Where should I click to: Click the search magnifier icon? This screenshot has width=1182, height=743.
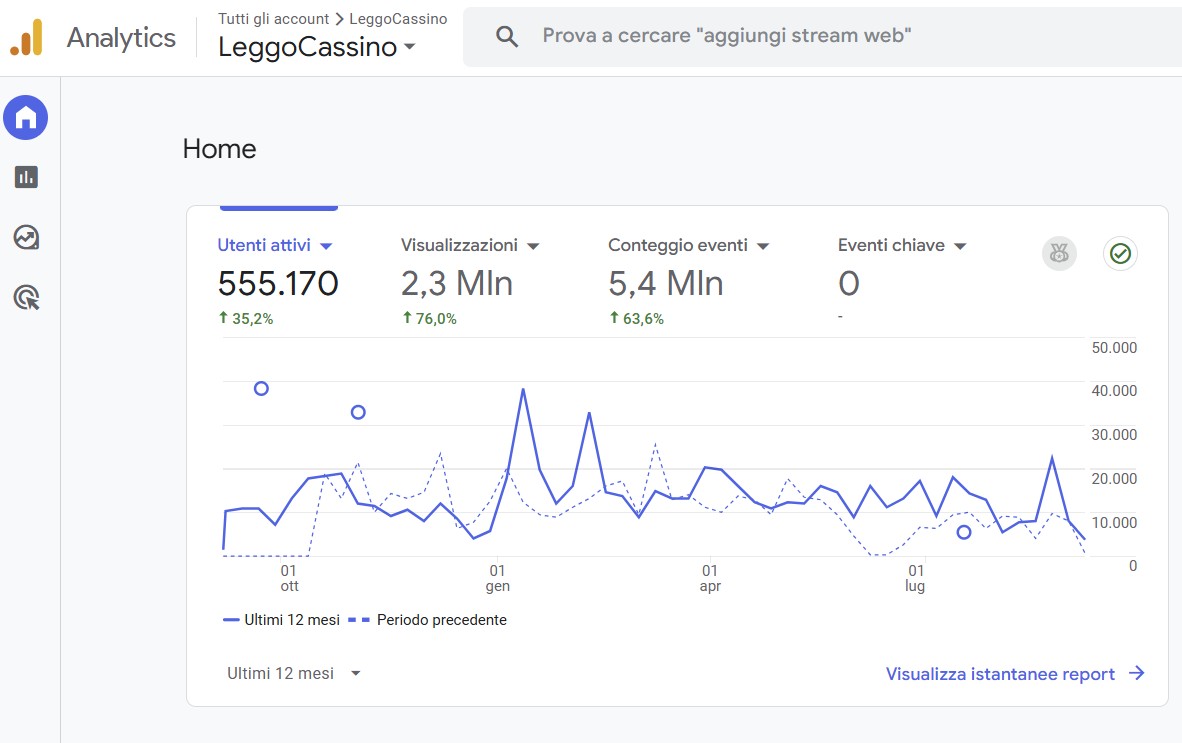pyautogui.click(x=508, y=37)
